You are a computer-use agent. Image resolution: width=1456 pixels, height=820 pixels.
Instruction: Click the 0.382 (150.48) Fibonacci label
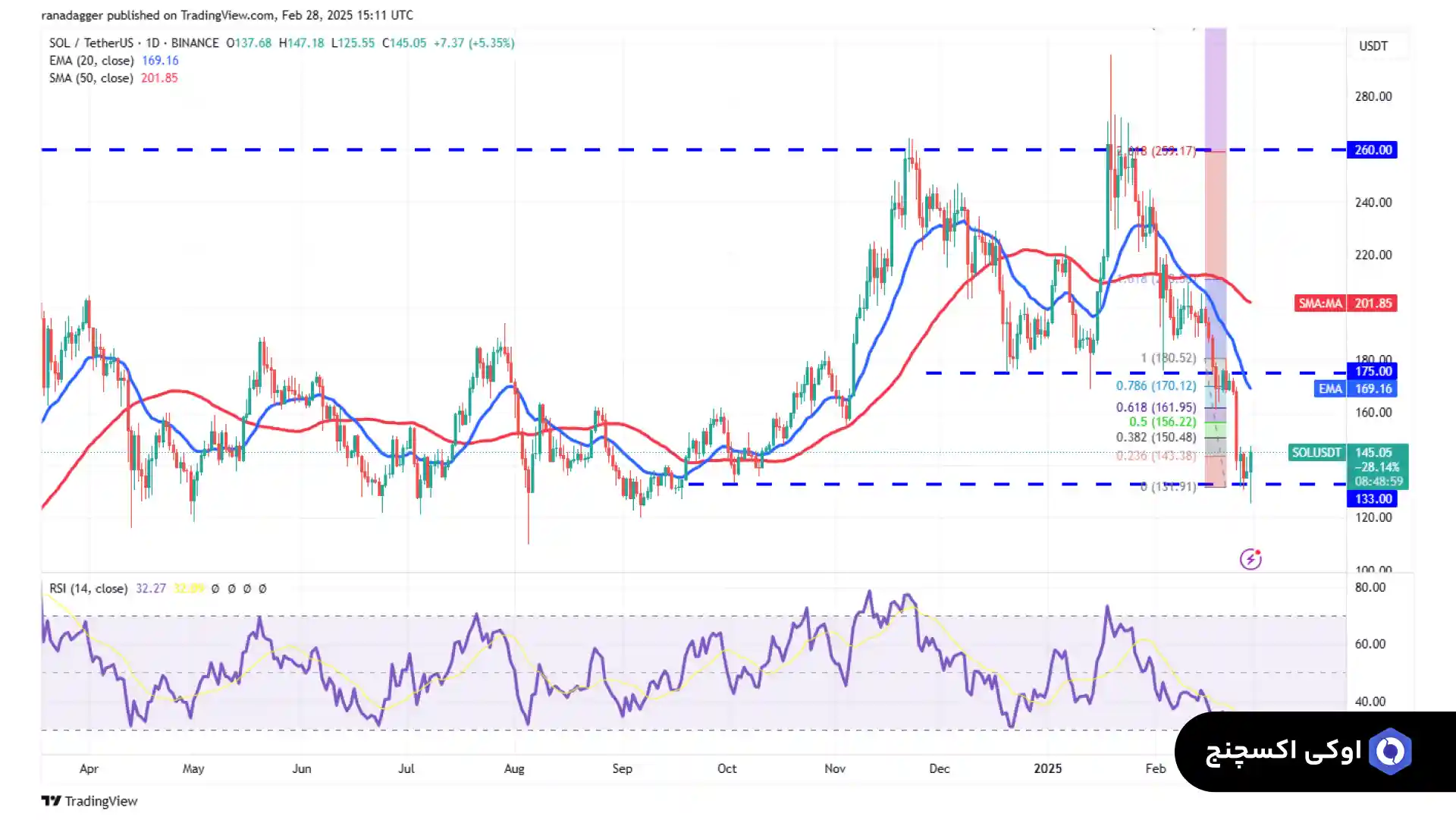point(1156,437)
